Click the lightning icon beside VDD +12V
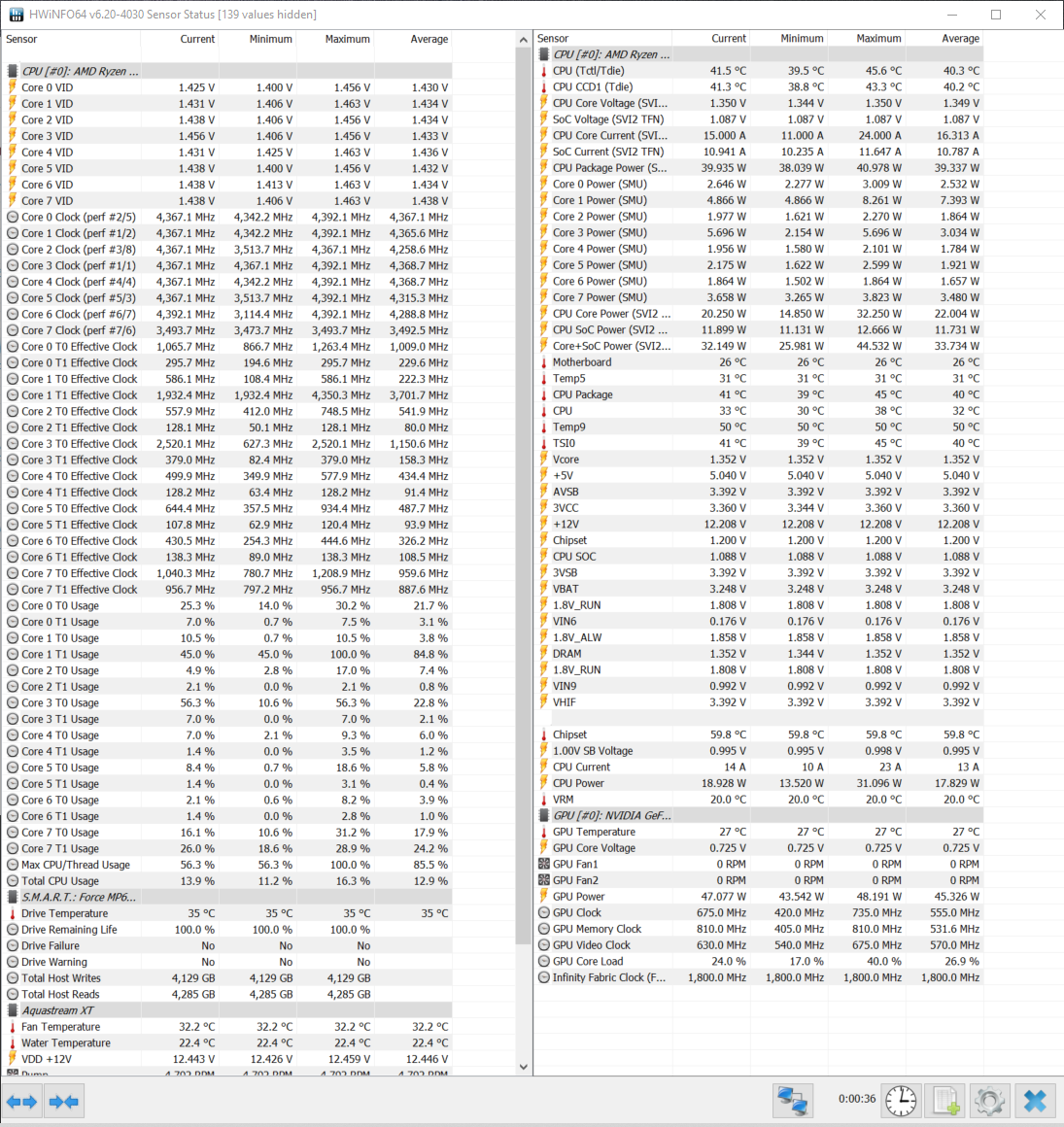This screenshot has width=1064, height=1127. click(13, 1059)
